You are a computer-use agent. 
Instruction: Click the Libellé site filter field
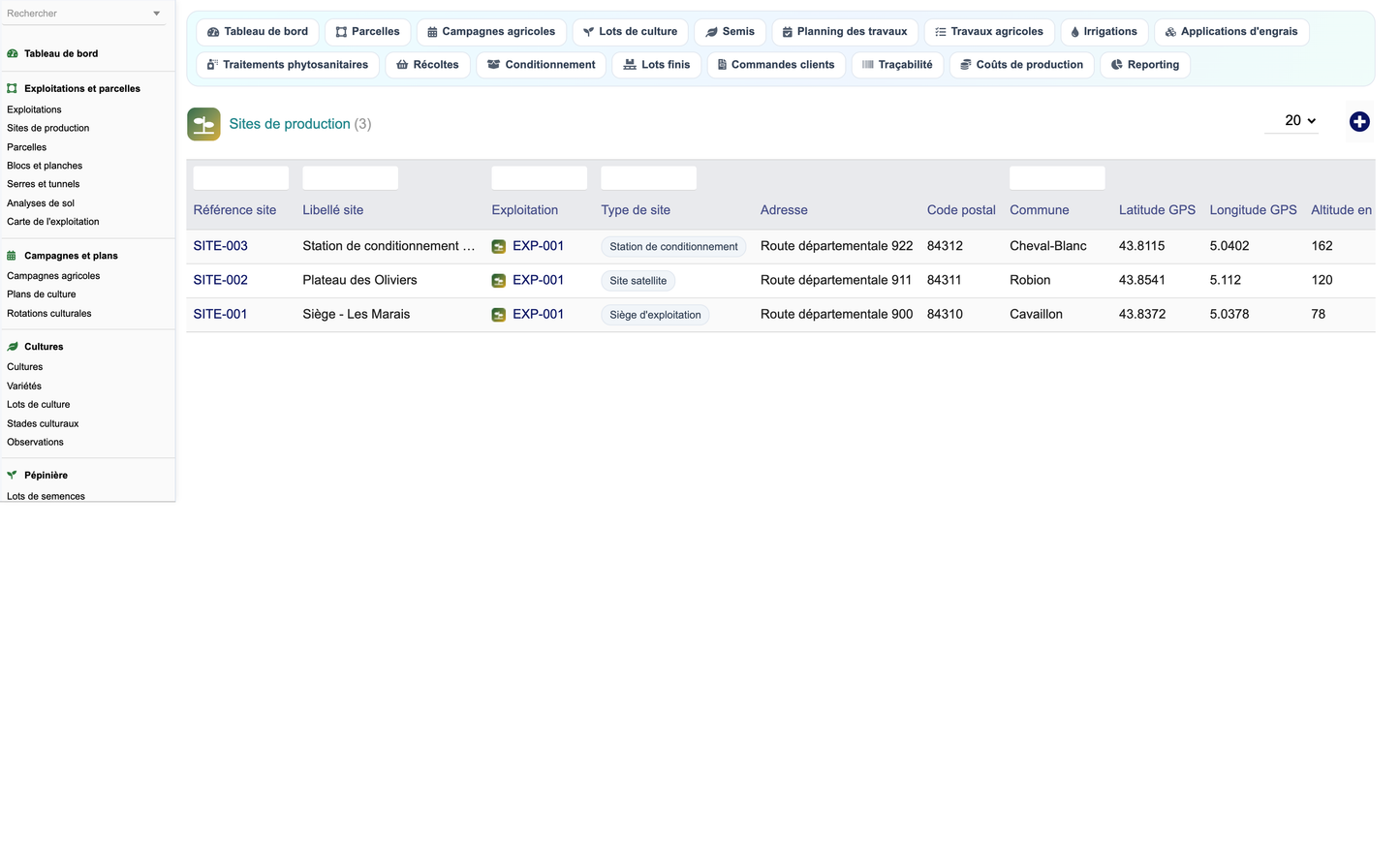point(351,178)
